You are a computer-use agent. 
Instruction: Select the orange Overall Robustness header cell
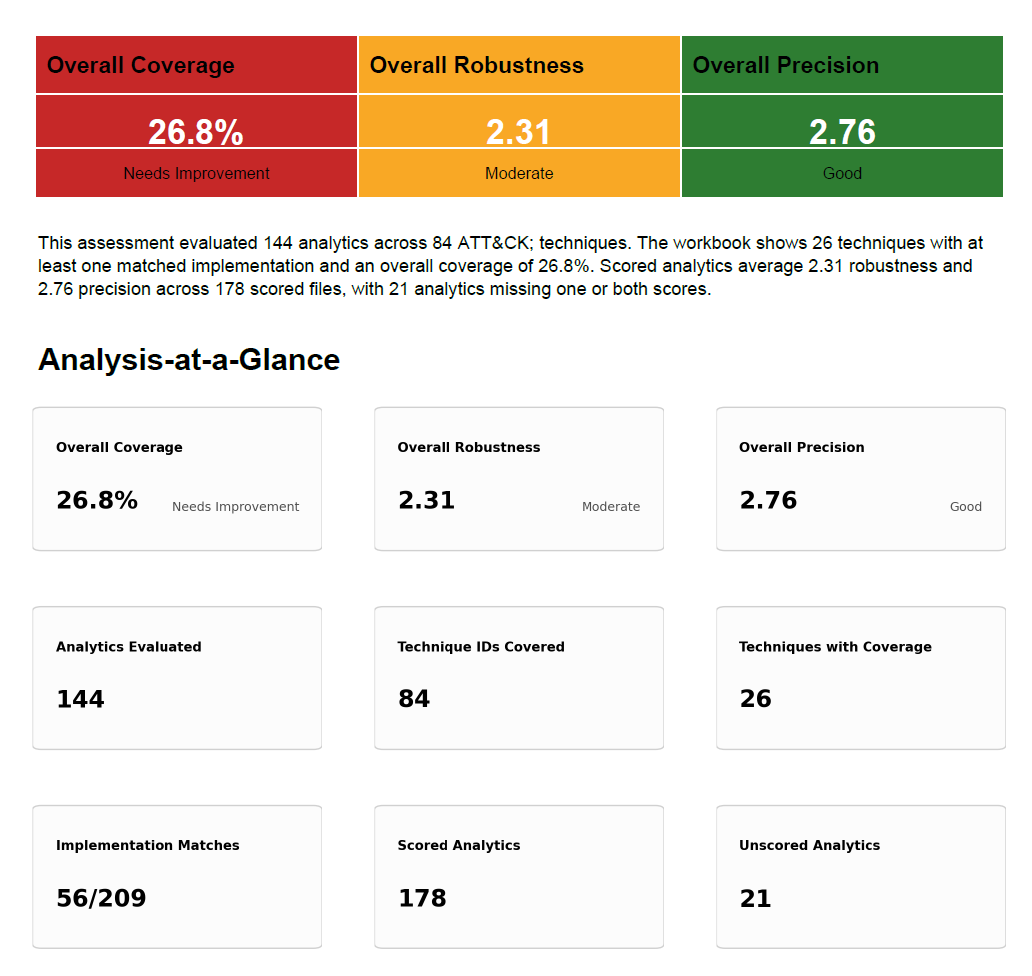(x=519, y=64)
